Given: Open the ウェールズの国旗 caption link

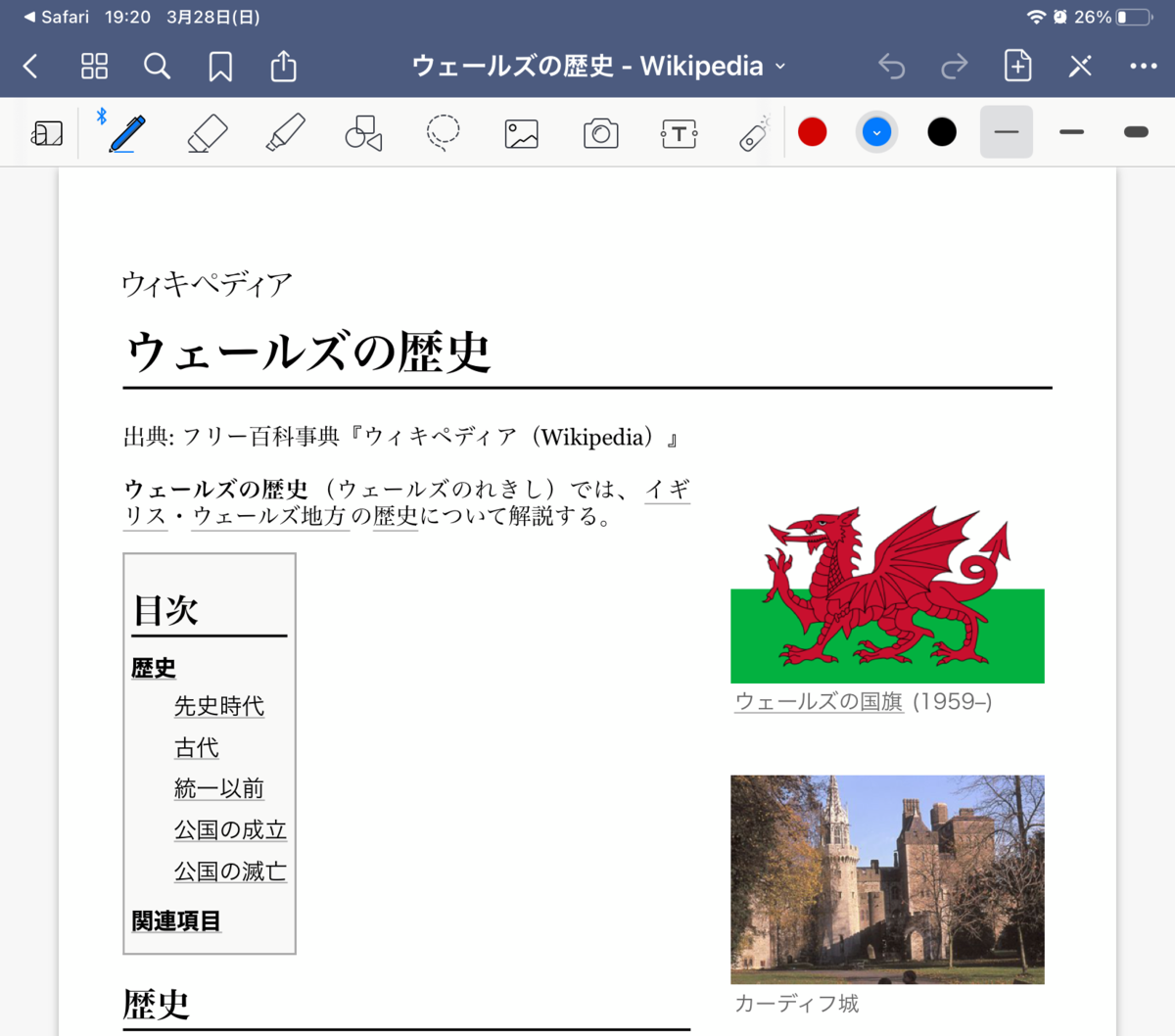Looking at the screenshot, I should click(819, 701).
